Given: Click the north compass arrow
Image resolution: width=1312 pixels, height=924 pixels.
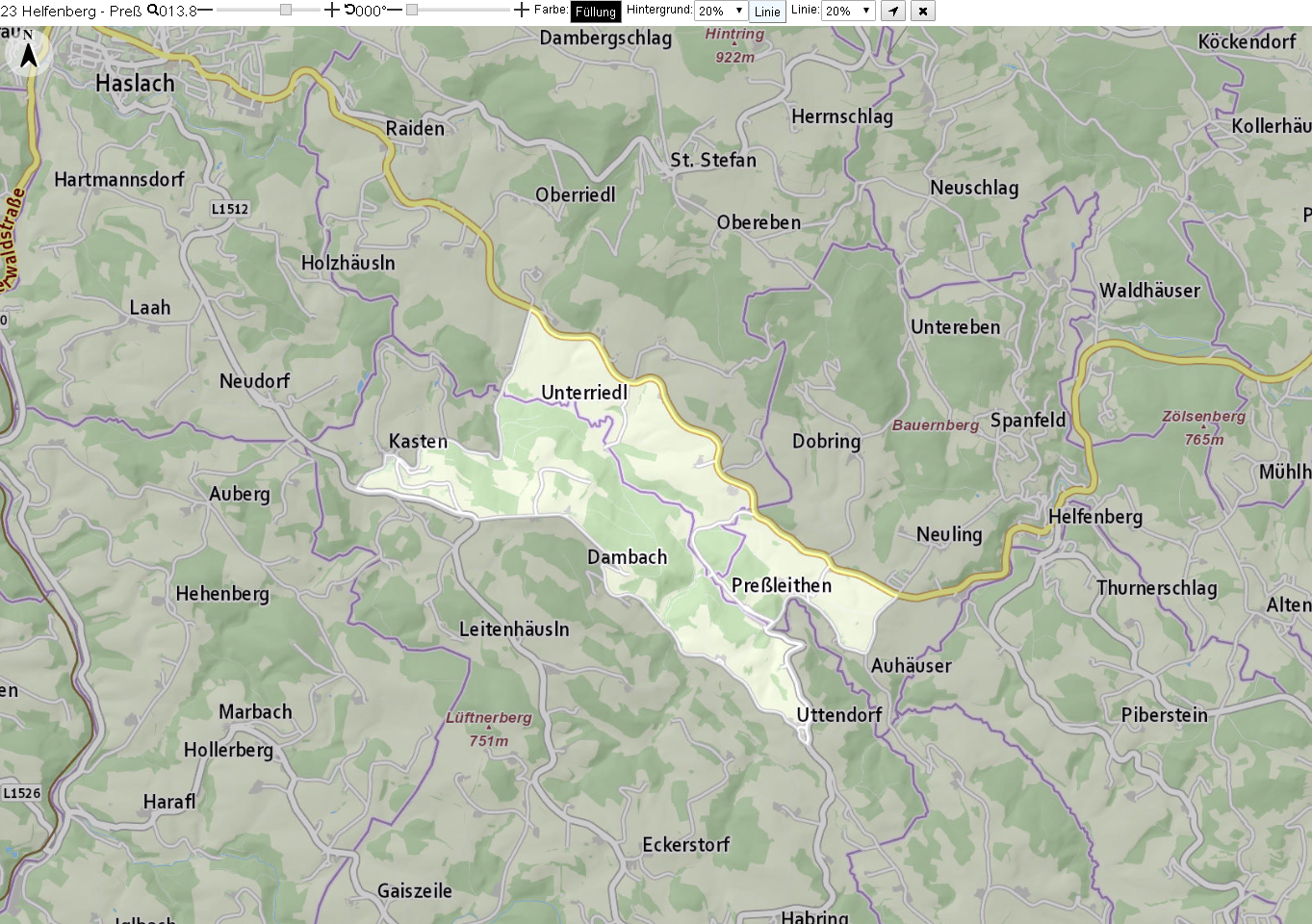Looking at the screenshot, I should (29, 55).
